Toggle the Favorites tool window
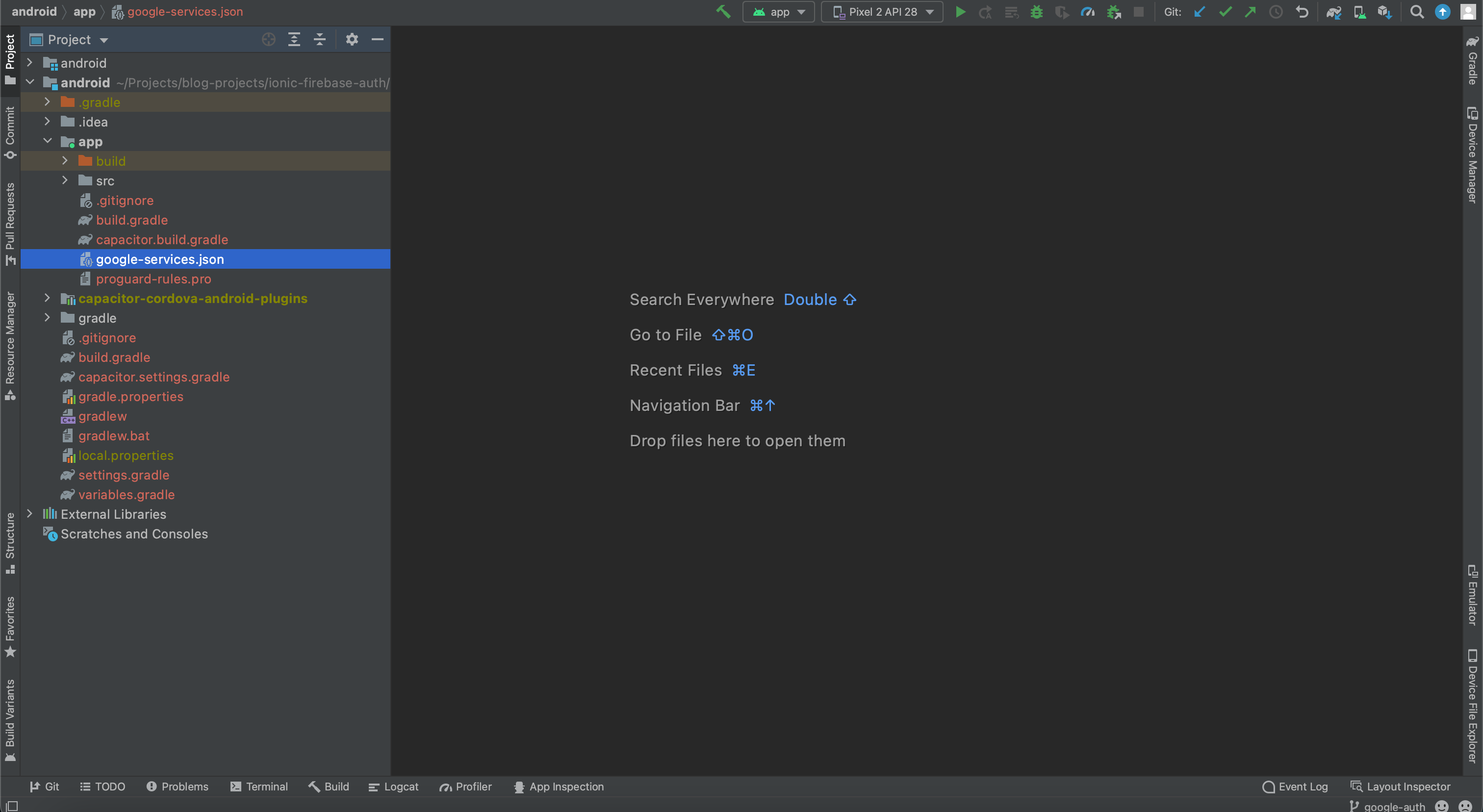The height and width of the screenshot is (812, 1483). (10, 626)
